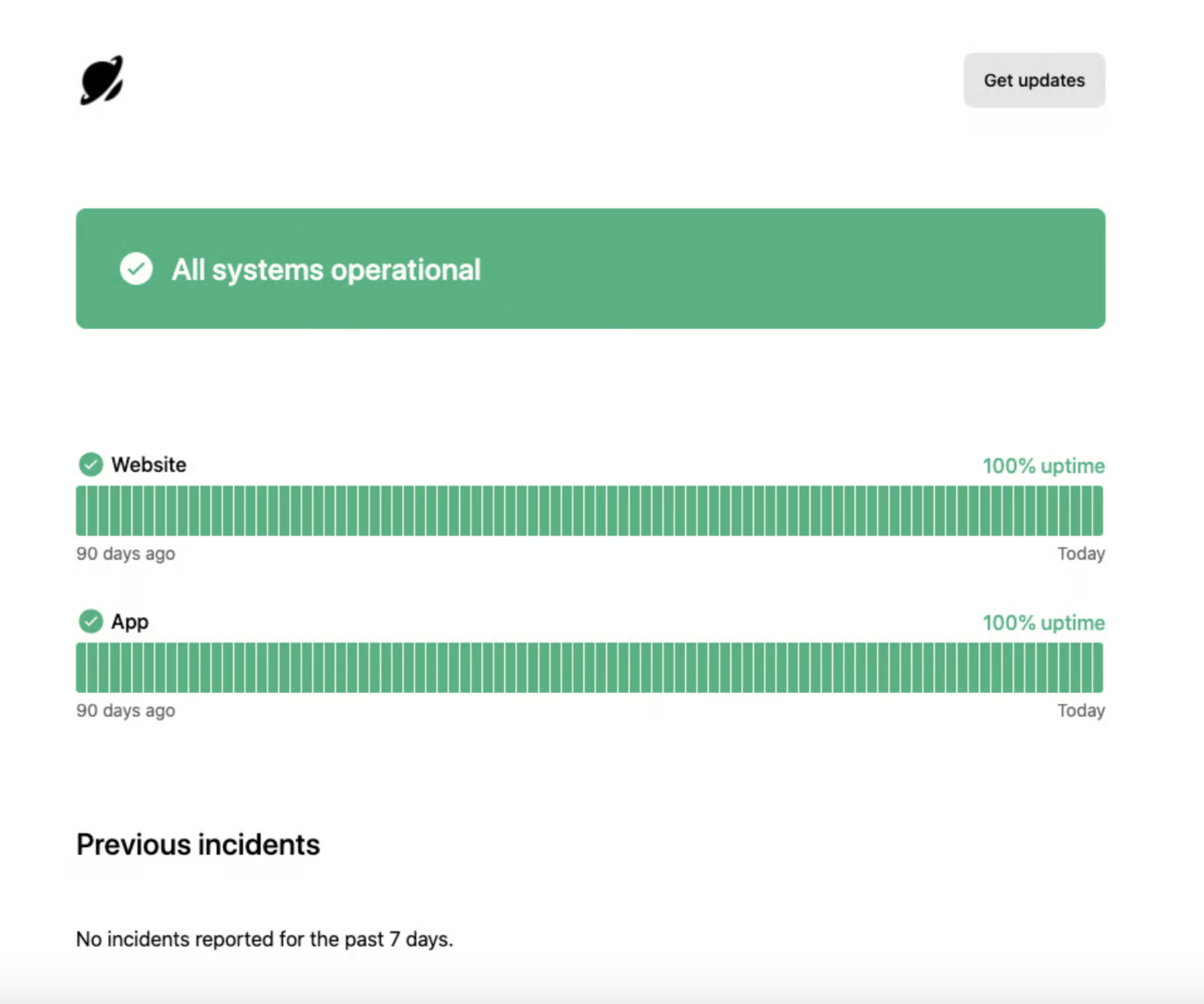Click the Previous incidents heading
This screenshot has width=1204, height=1004.
click(x=198, y=845)
